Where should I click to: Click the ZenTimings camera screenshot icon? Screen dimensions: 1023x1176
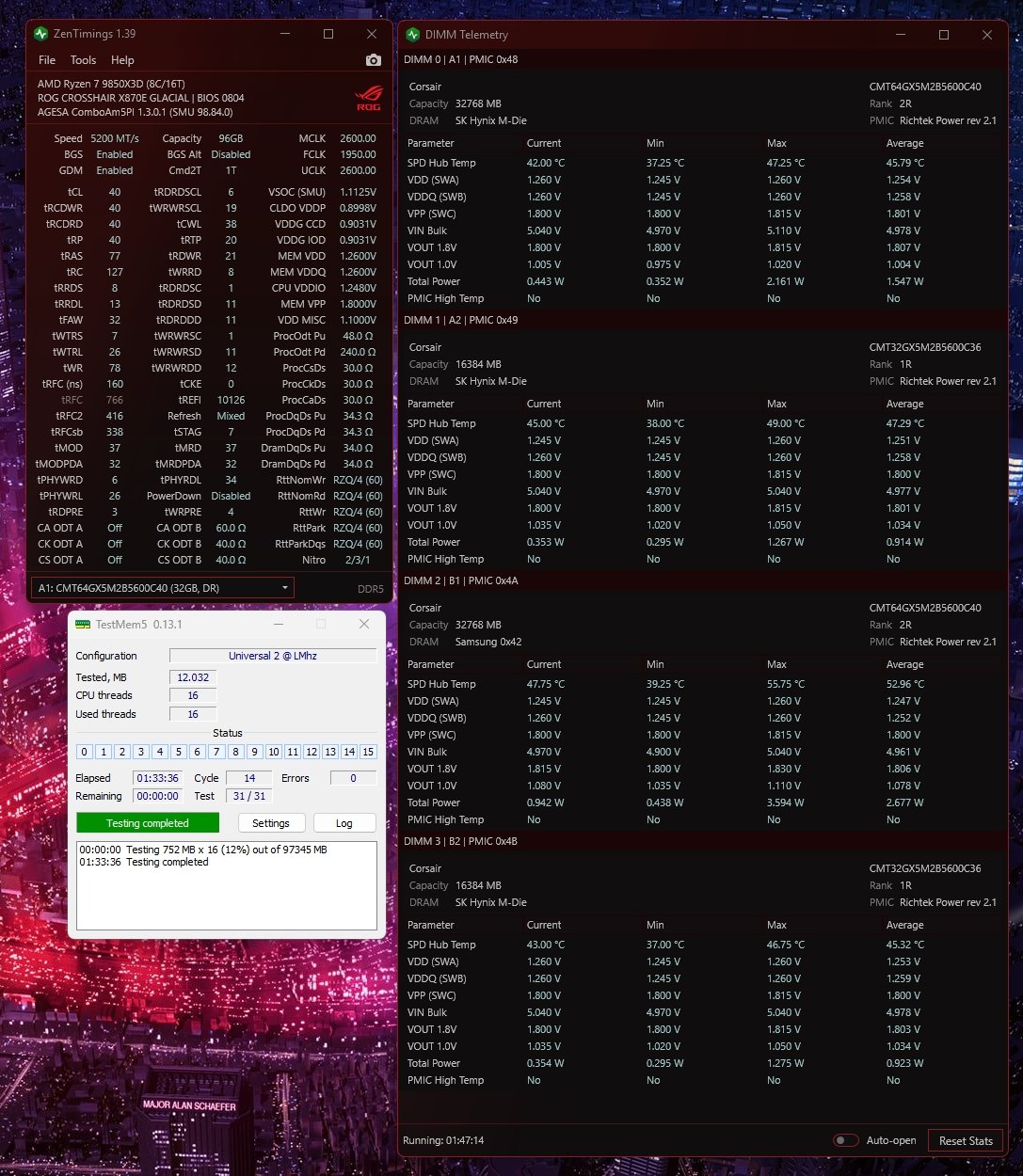[374, 60]
